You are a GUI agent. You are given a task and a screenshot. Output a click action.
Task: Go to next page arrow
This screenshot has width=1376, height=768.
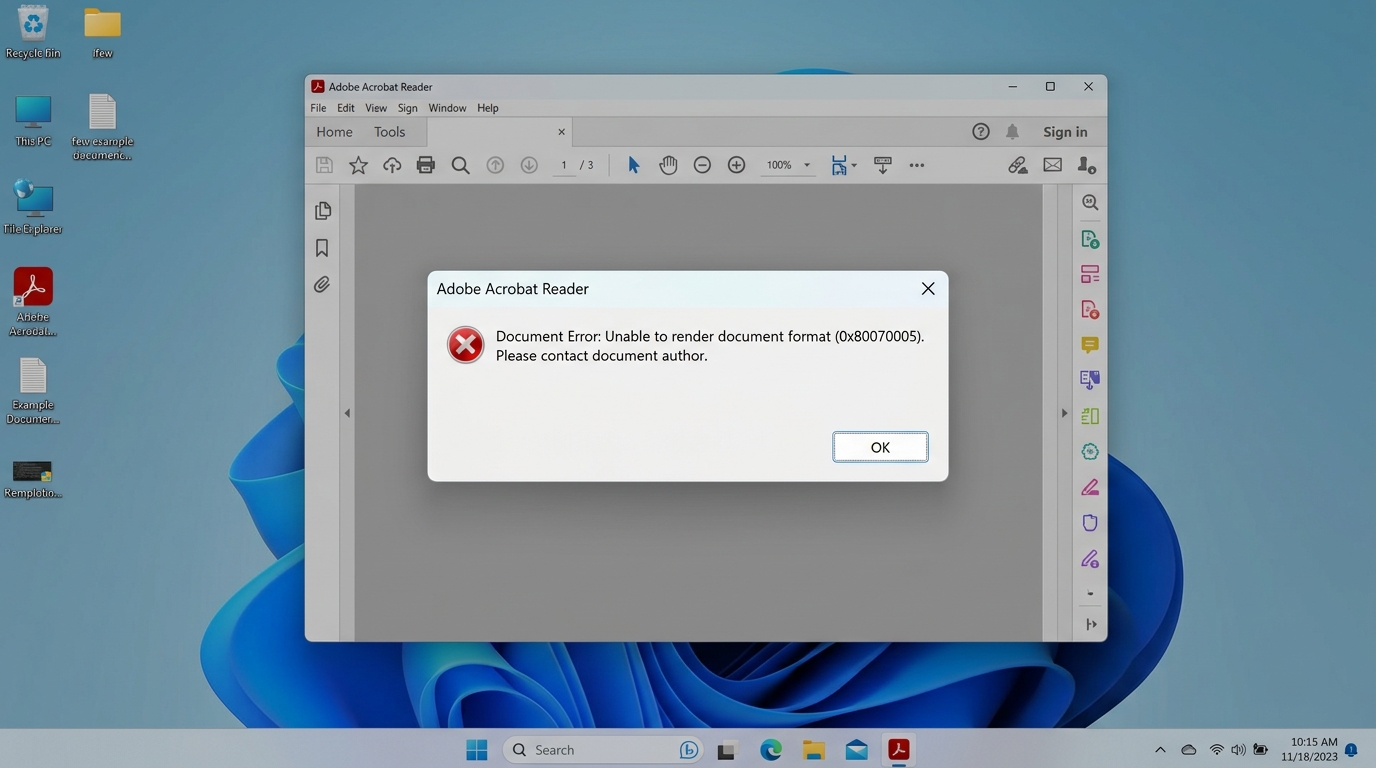pyautogui.click(x=529, y=165)
